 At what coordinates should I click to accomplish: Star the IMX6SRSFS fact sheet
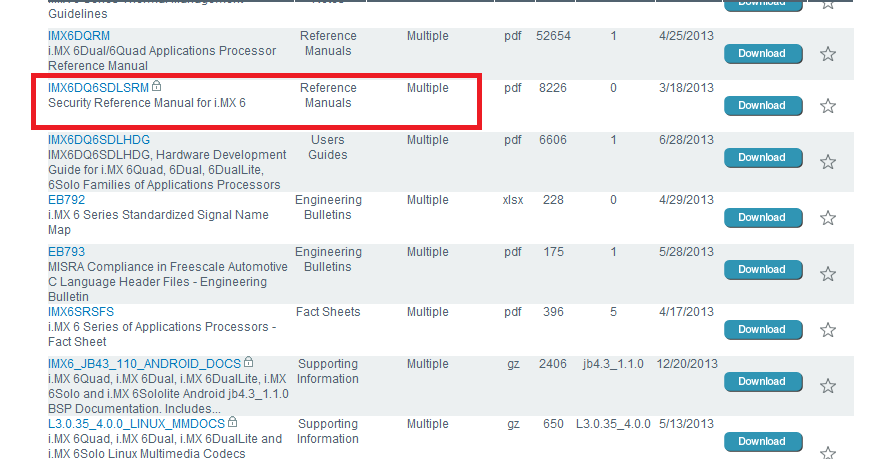coord(828,330)
